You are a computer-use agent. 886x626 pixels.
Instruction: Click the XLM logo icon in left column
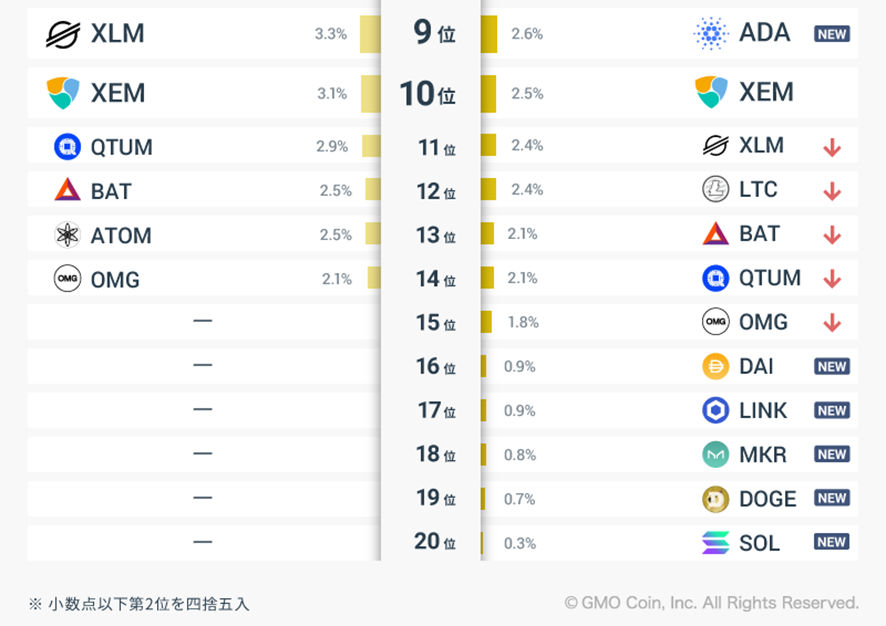[63, 34]
